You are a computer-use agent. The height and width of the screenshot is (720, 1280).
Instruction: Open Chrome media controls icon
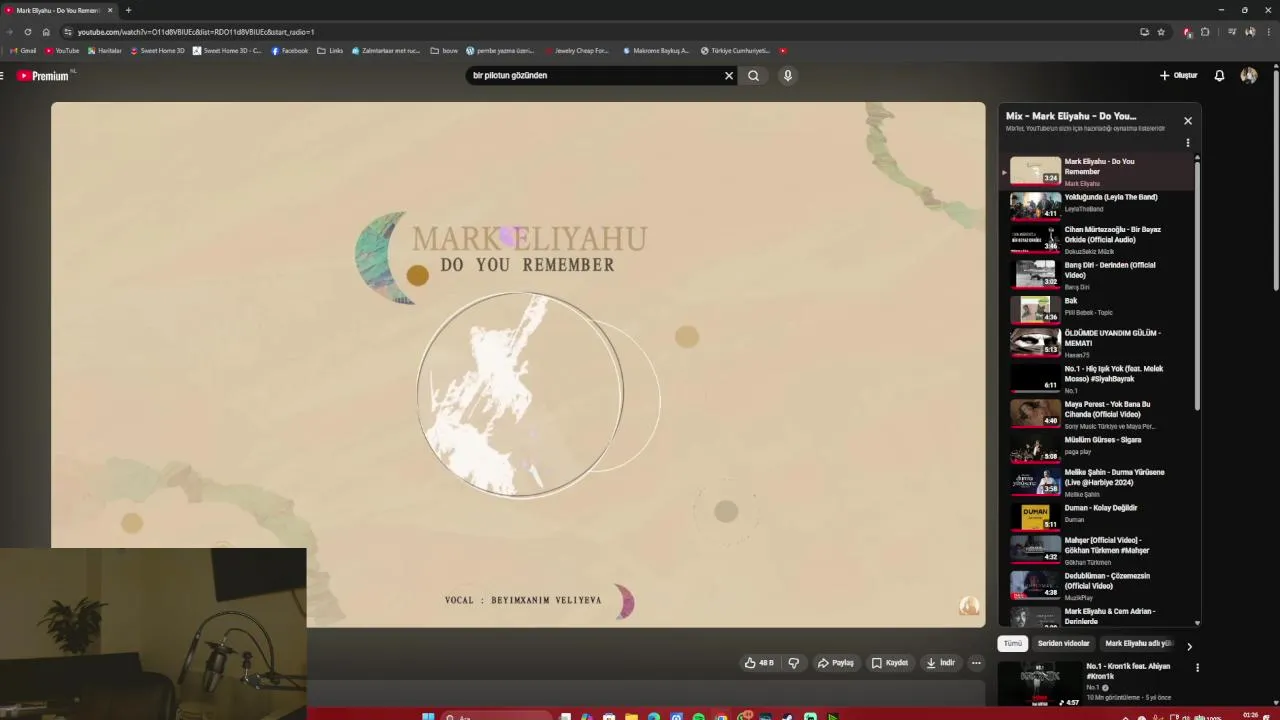pos(1232,32)
